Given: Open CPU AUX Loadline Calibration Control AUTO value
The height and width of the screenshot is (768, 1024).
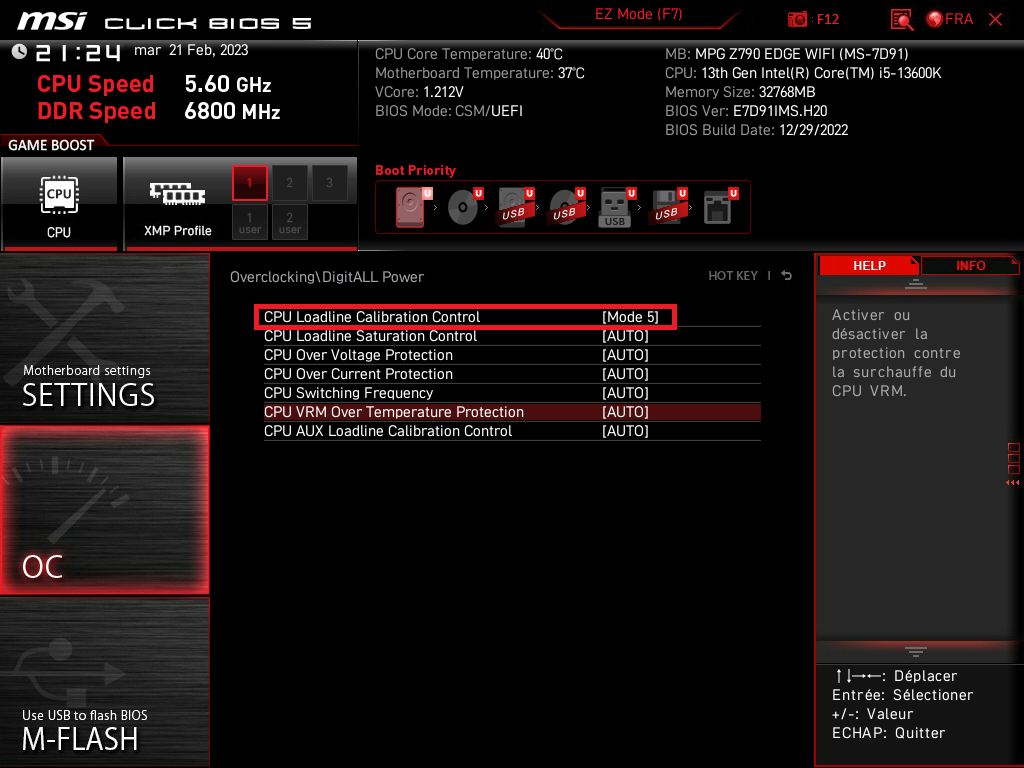Looking at the screenshot, I should coord(625,431).
